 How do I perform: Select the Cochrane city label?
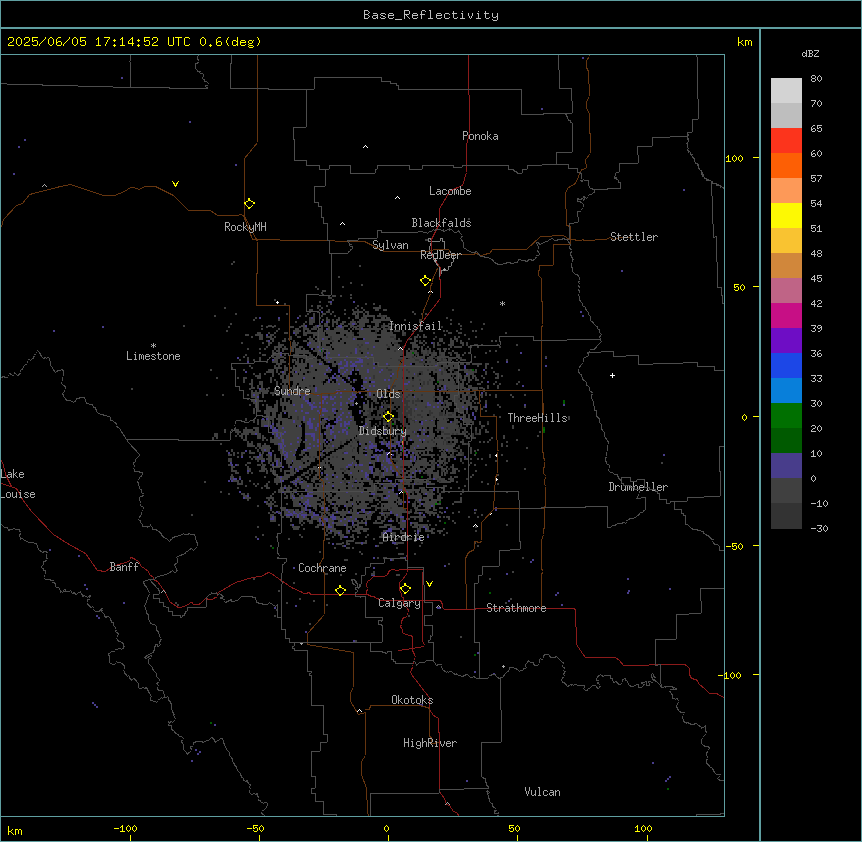pos(322,568)
